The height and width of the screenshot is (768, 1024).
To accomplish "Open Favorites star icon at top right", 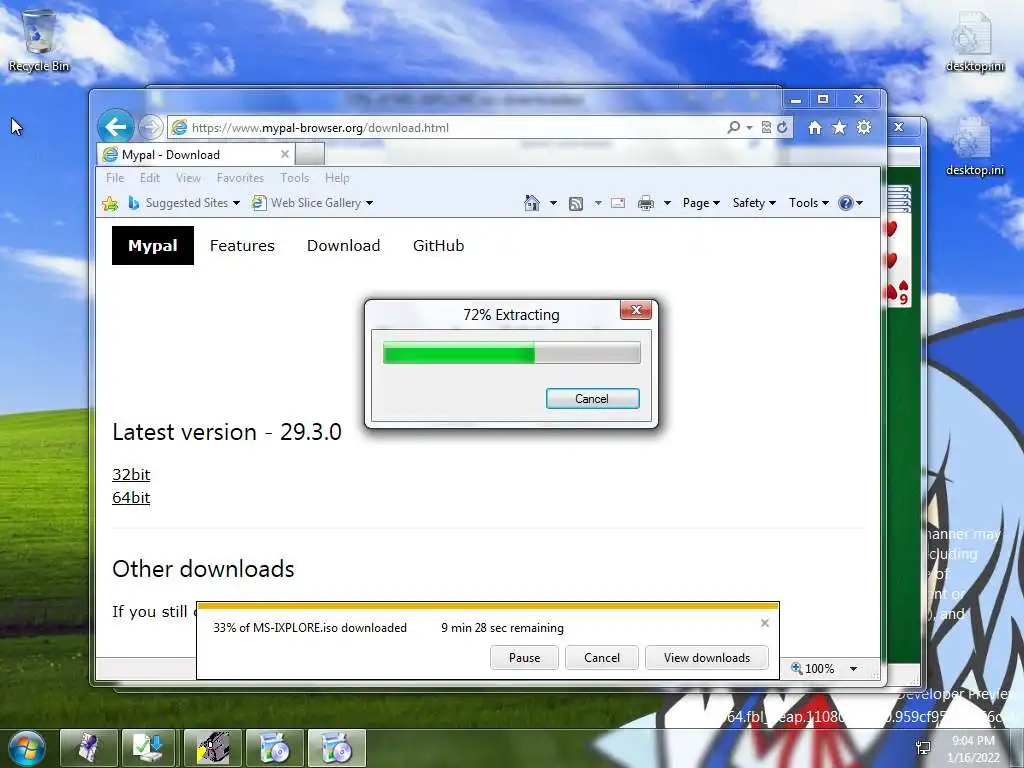I will 839,127.
